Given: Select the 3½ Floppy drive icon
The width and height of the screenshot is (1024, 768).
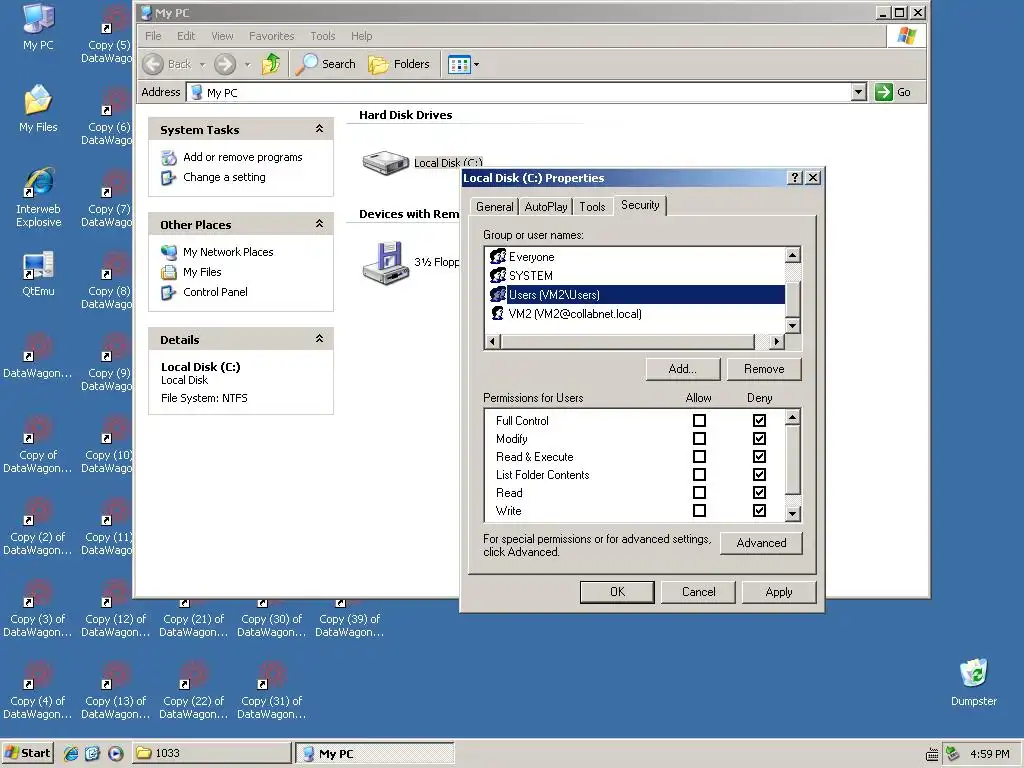Looking at the screenshot, I should (x=385, y=263).
